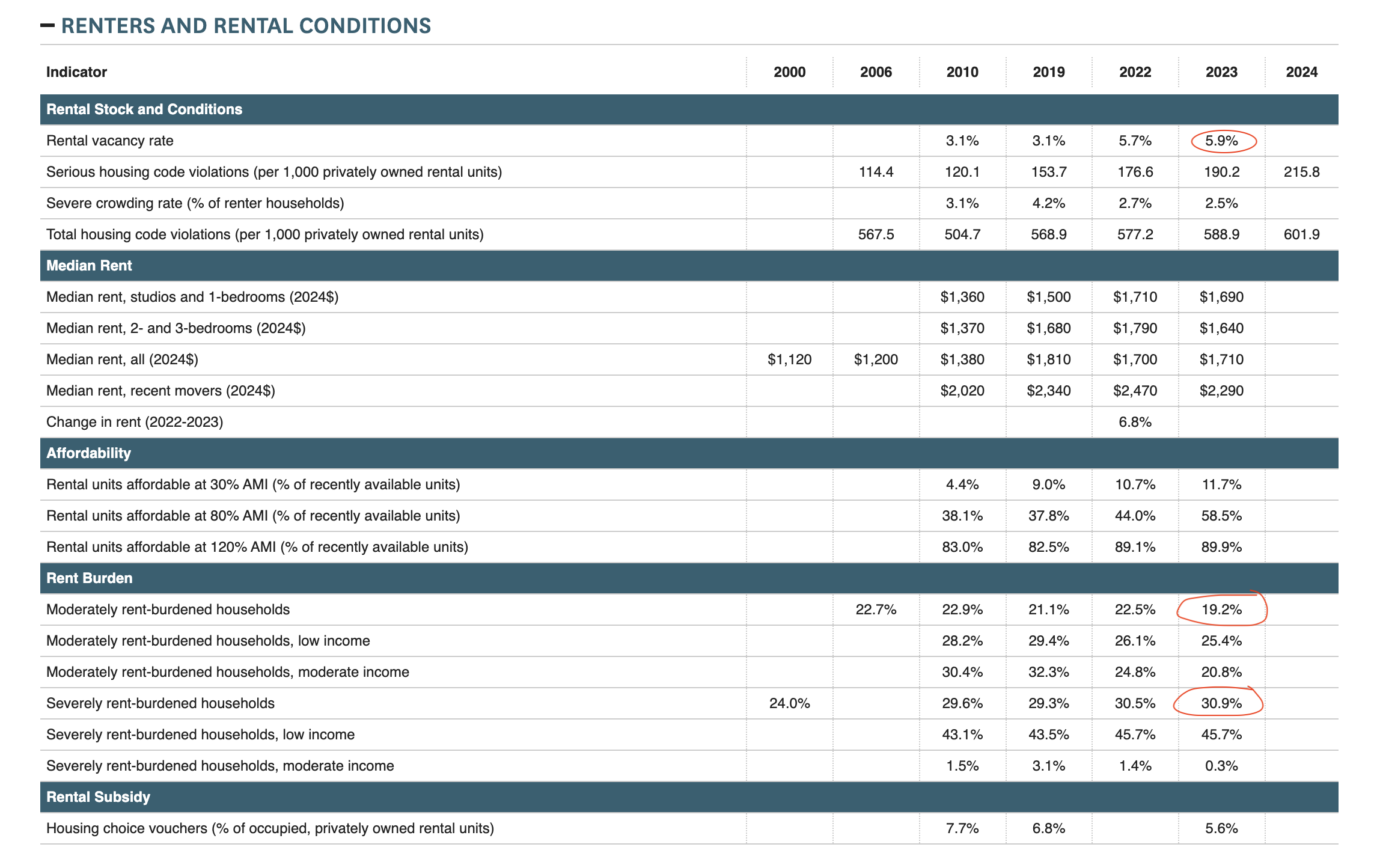
Task: Click the Rental Stock and Conditions band
Action: [x=144, y=109]
